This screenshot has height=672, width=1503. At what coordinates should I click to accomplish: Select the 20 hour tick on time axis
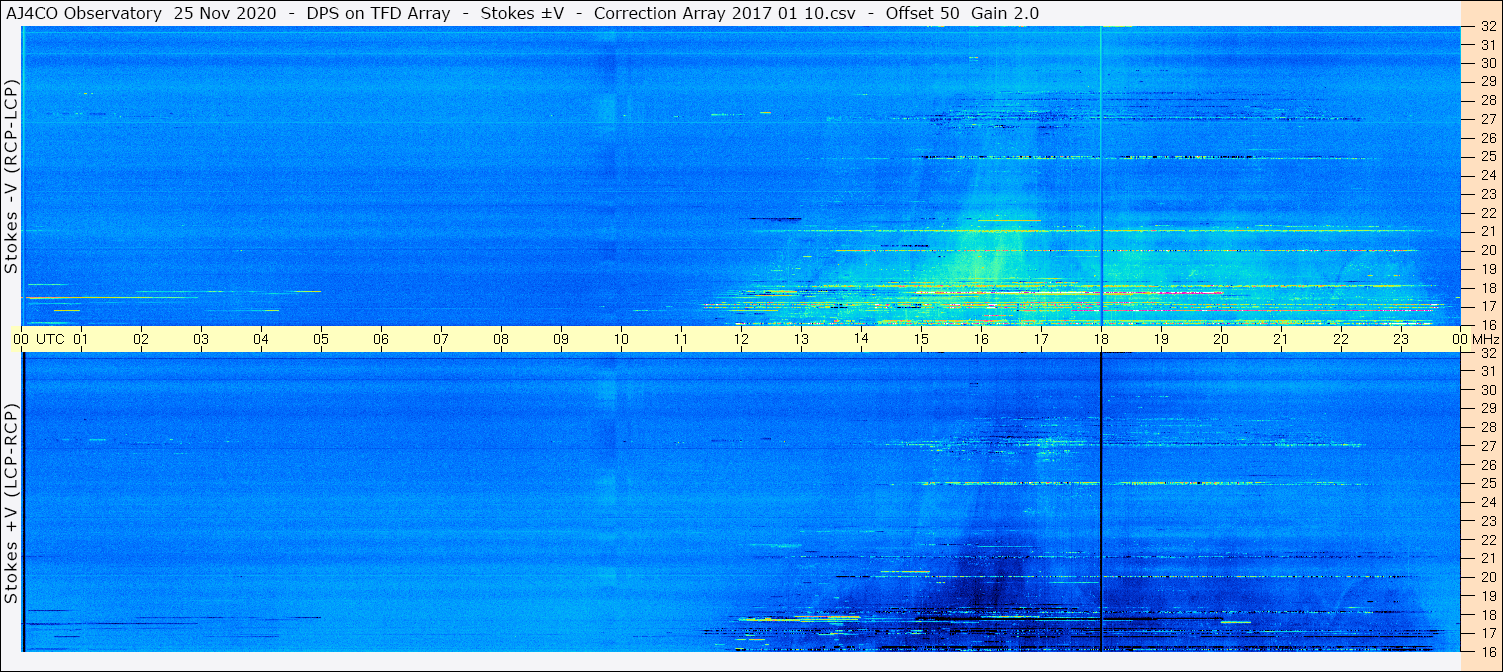[x=1221, y=339]
